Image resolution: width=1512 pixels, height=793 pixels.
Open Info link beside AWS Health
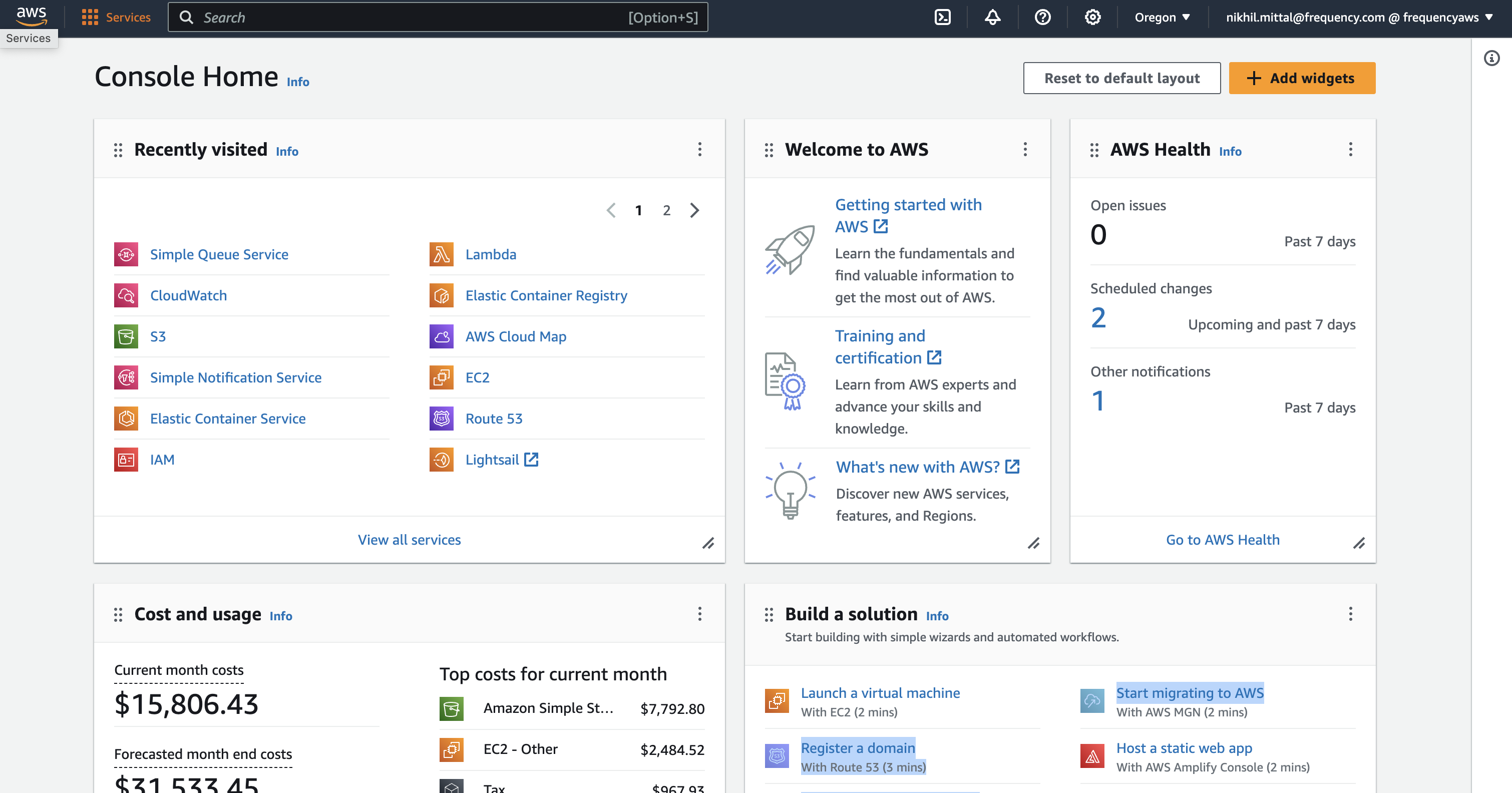1230,151
